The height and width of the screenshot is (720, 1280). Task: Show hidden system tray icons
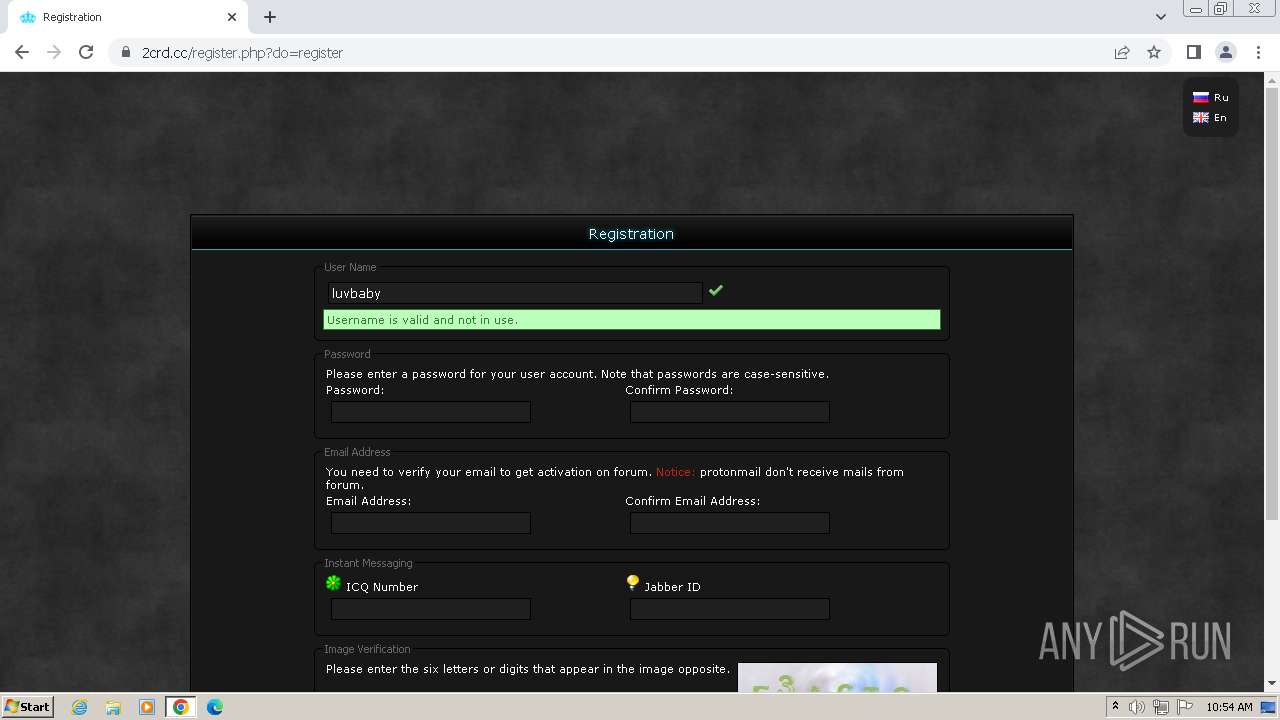point(1115,707)
